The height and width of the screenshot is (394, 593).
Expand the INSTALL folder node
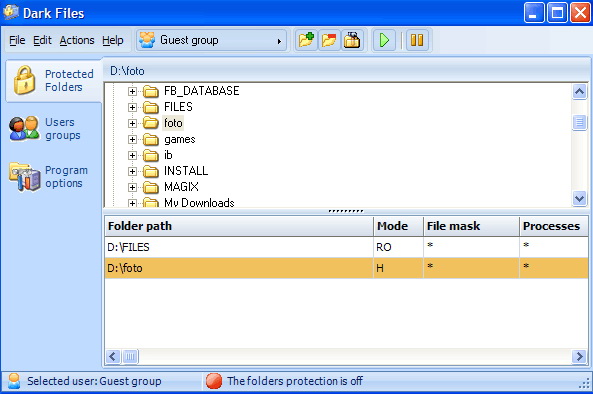pos(132,171)
